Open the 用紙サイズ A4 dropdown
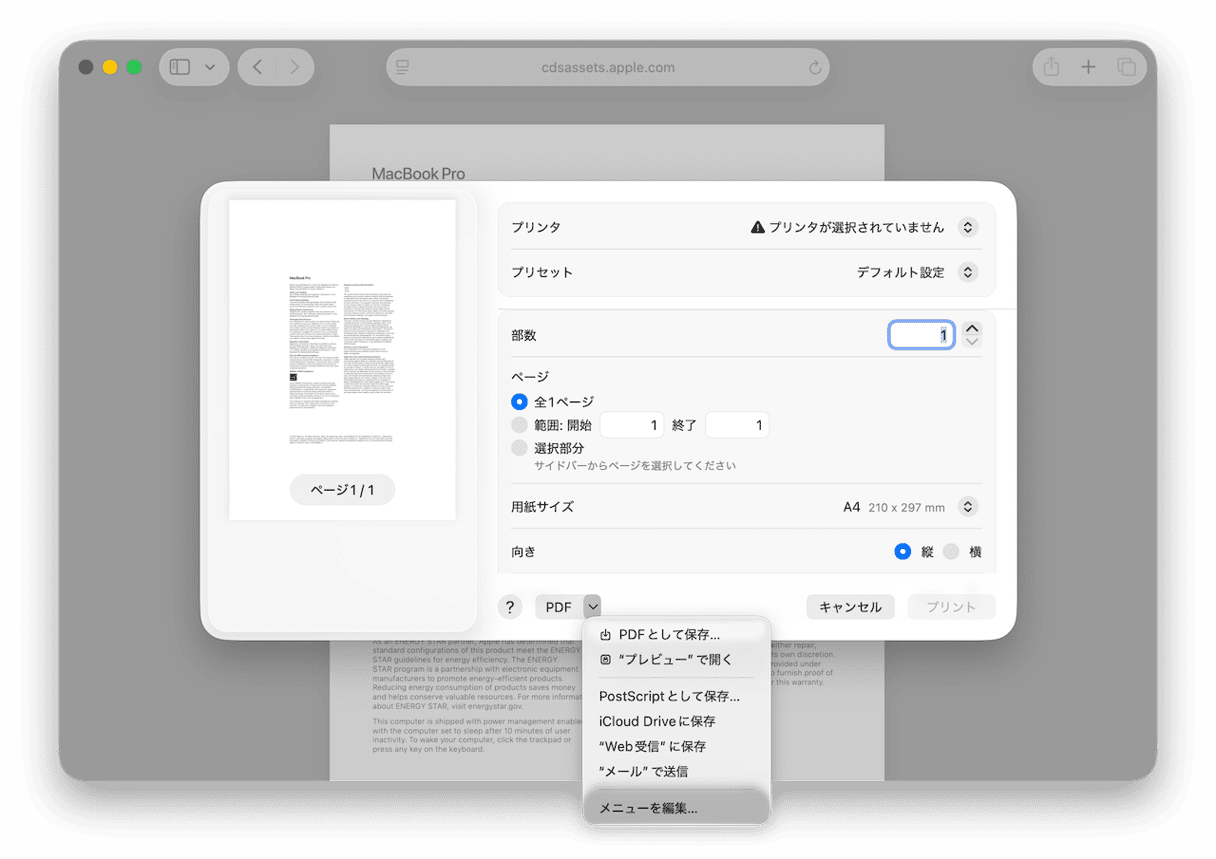1216x859 pixels. tap(967, 507)
